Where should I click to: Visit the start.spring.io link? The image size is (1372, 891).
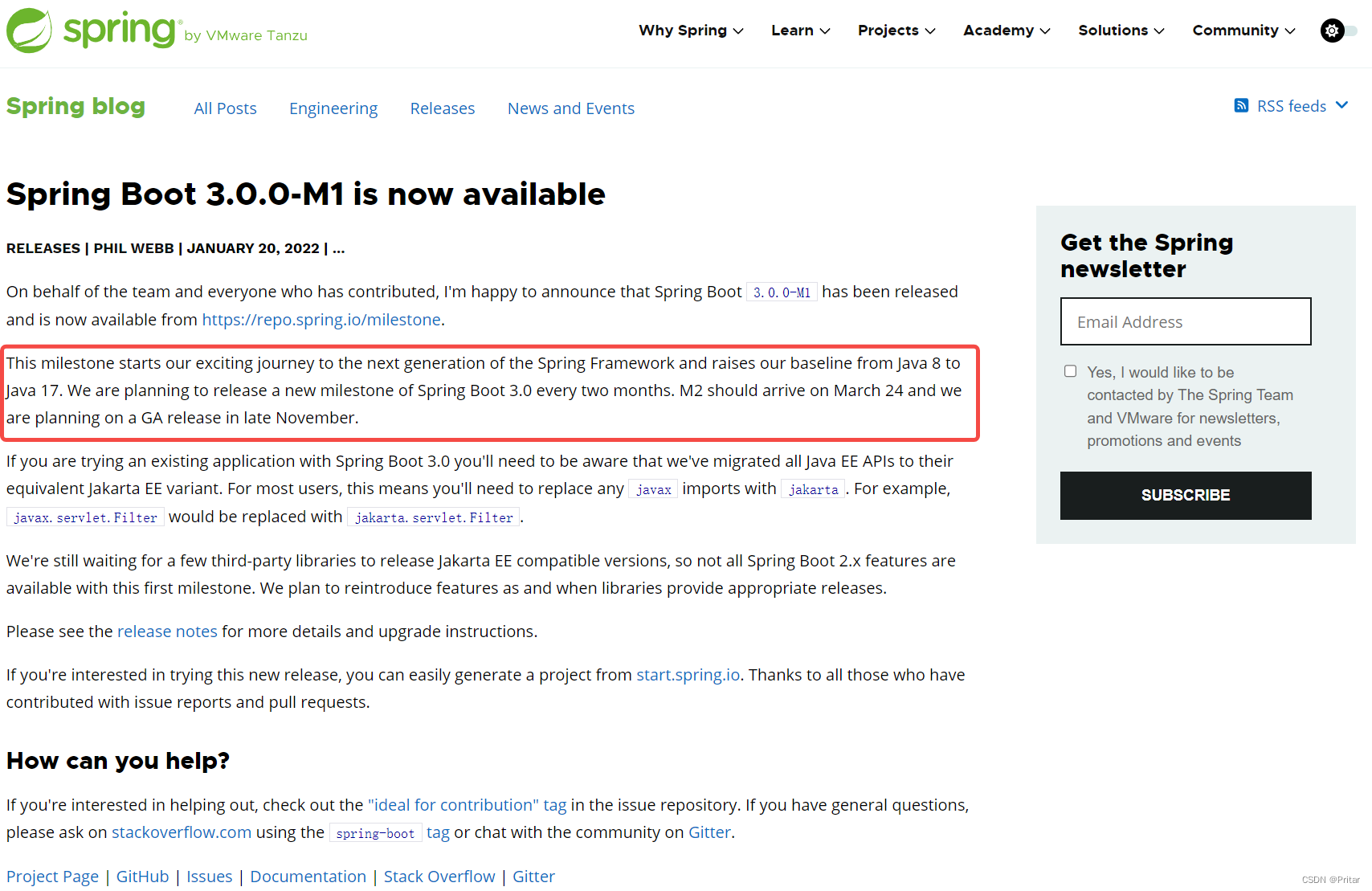point(688,675)
